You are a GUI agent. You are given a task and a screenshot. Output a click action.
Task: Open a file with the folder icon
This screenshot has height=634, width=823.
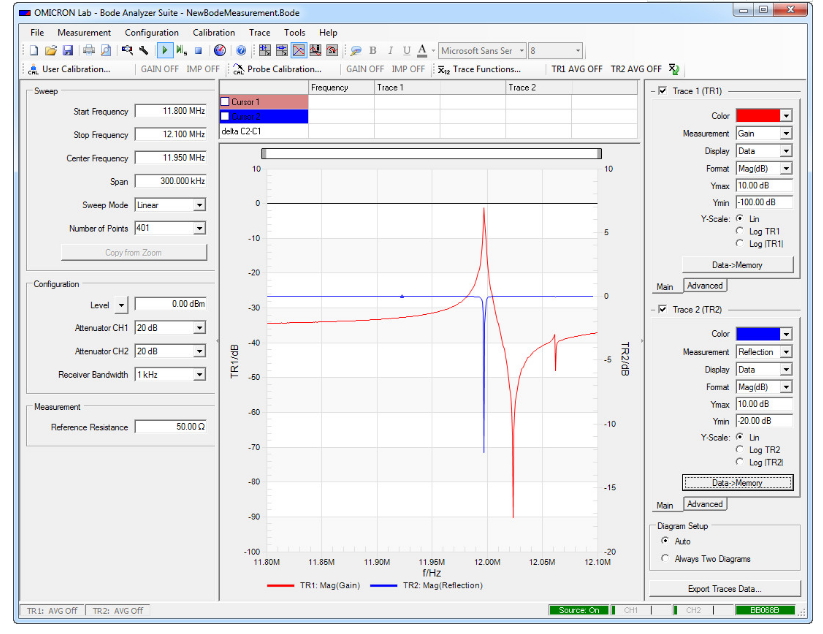(51, 50)
